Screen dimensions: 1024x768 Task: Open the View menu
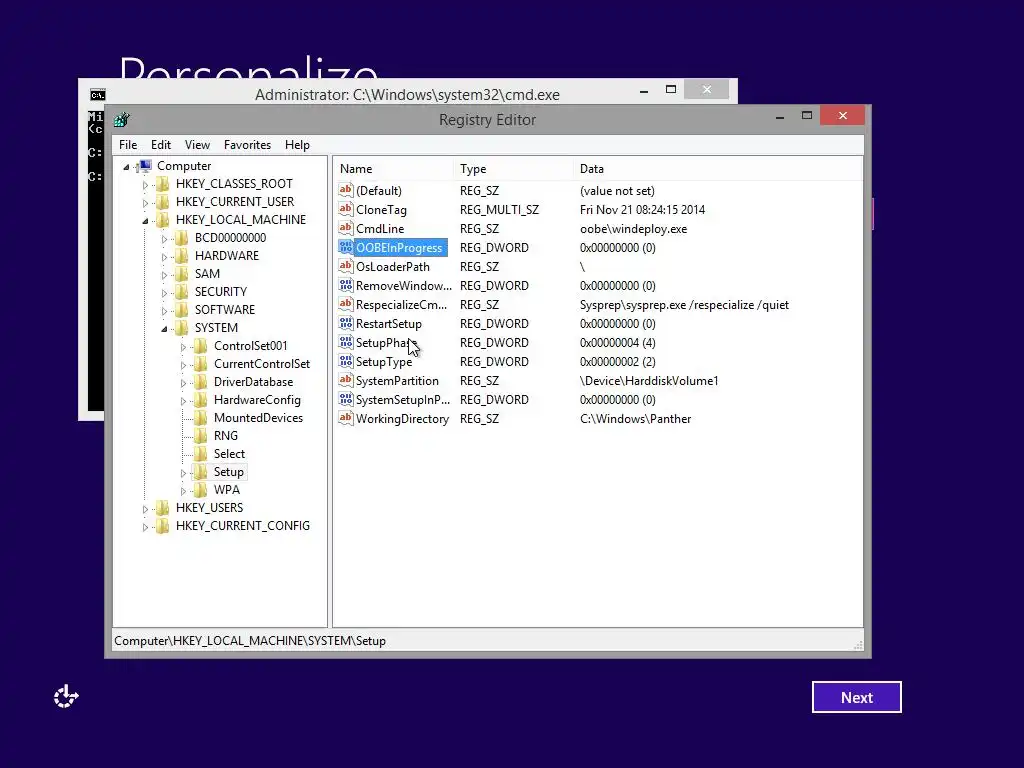197,145
